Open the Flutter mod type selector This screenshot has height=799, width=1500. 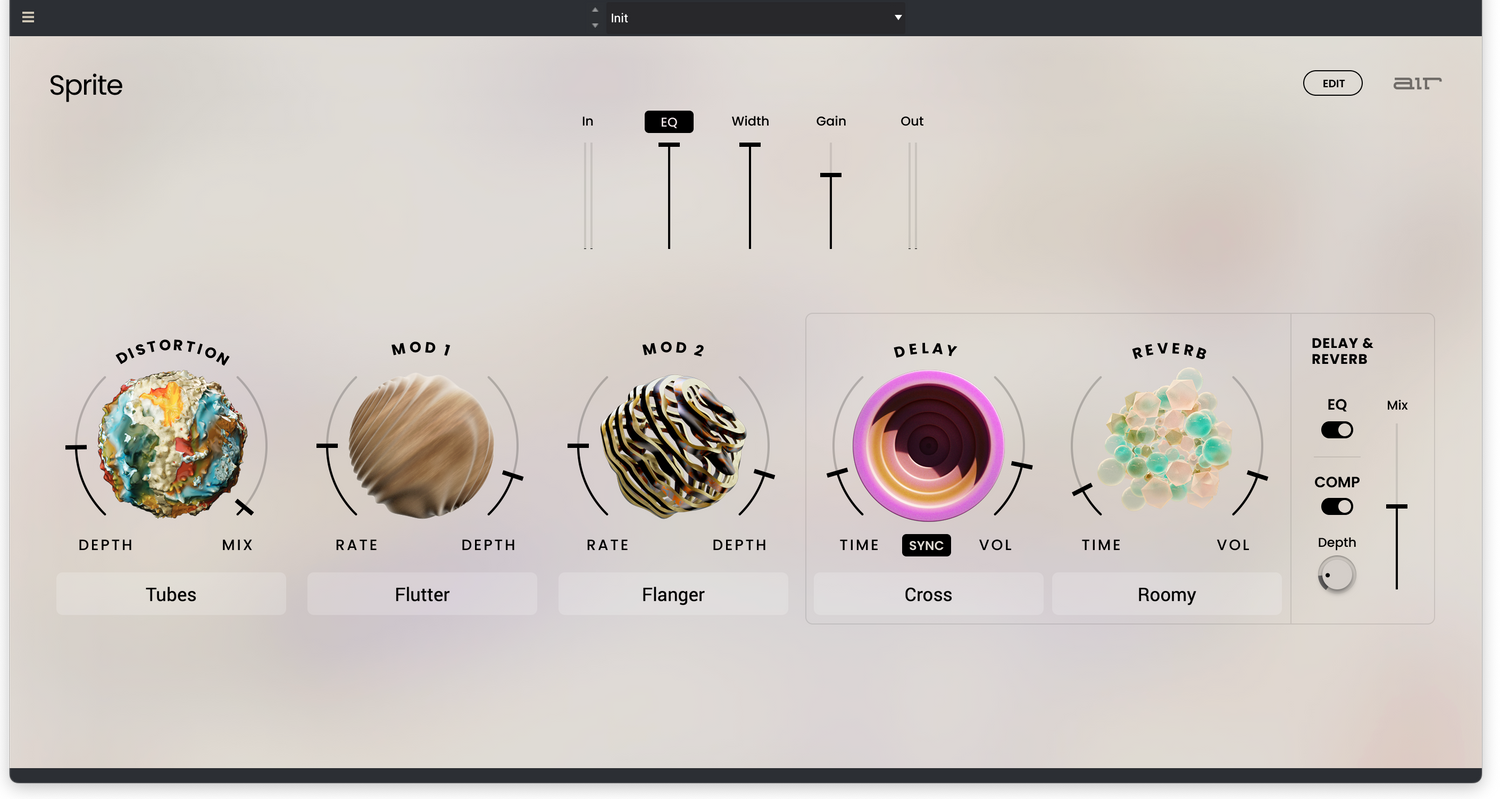coord(422,594)
